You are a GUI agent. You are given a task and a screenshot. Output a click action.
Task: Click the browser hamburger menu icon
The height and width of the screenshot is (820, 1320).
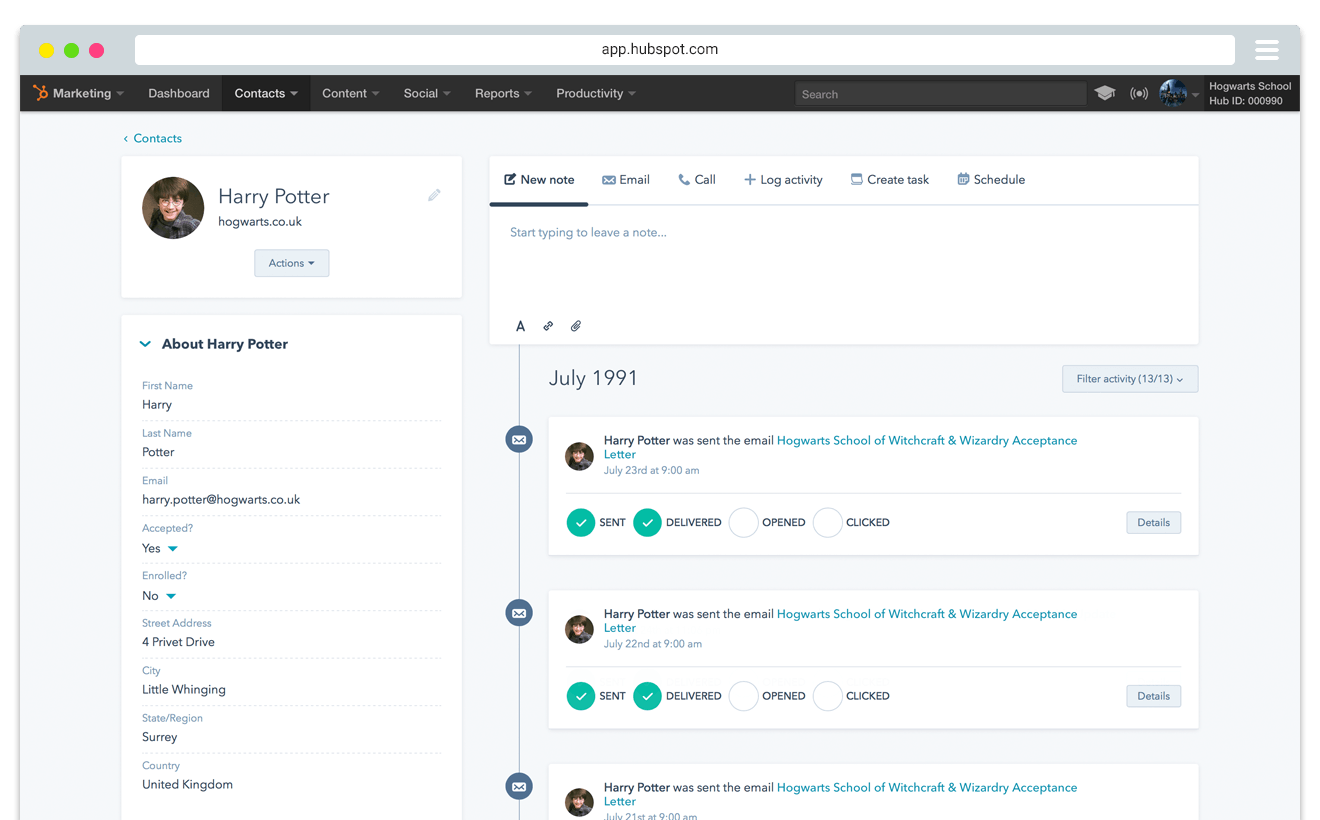(x=1267, y=50)
